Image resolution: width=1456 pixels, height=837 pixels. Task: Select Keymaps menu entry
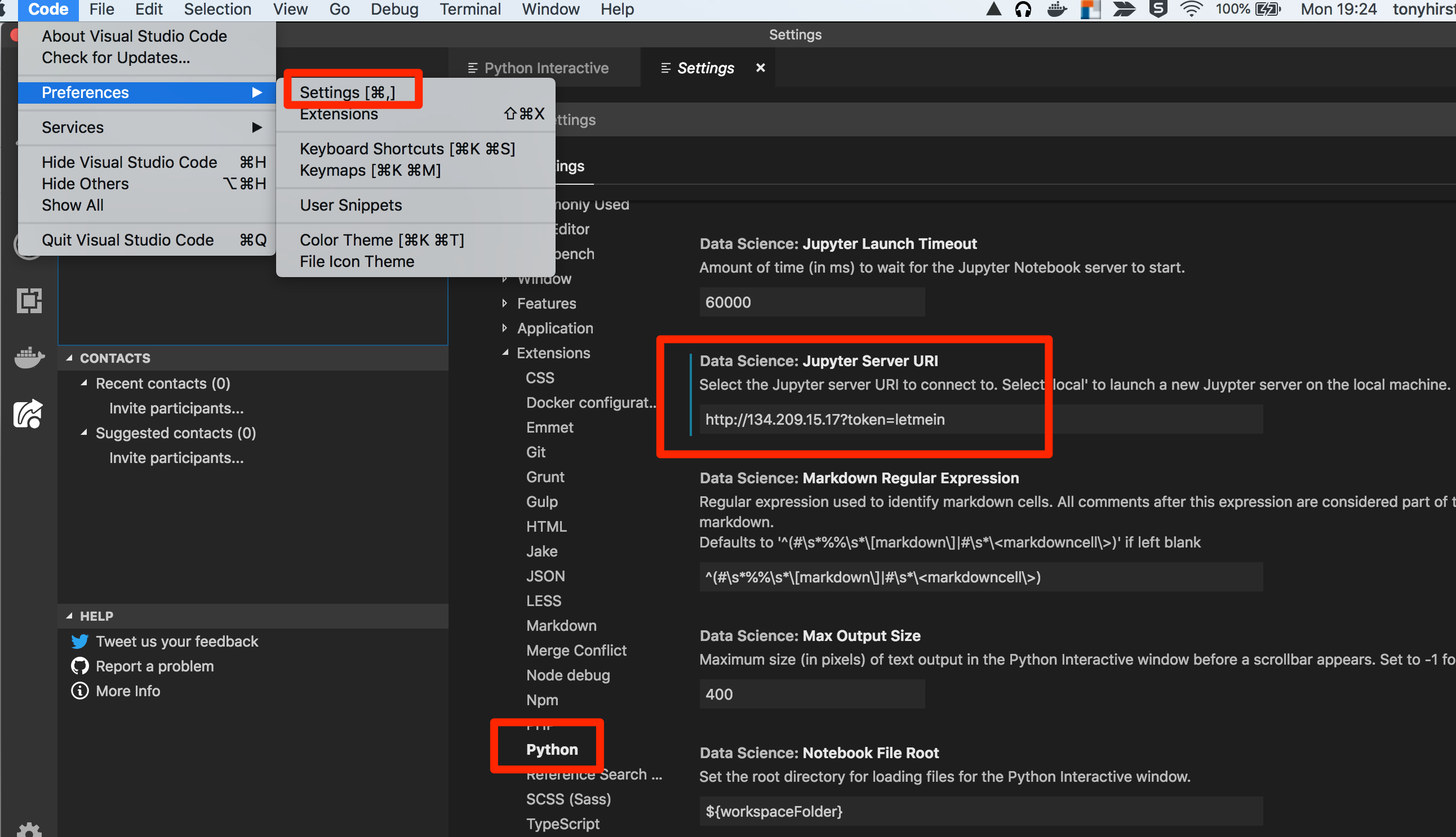click(x=415, y=170)
